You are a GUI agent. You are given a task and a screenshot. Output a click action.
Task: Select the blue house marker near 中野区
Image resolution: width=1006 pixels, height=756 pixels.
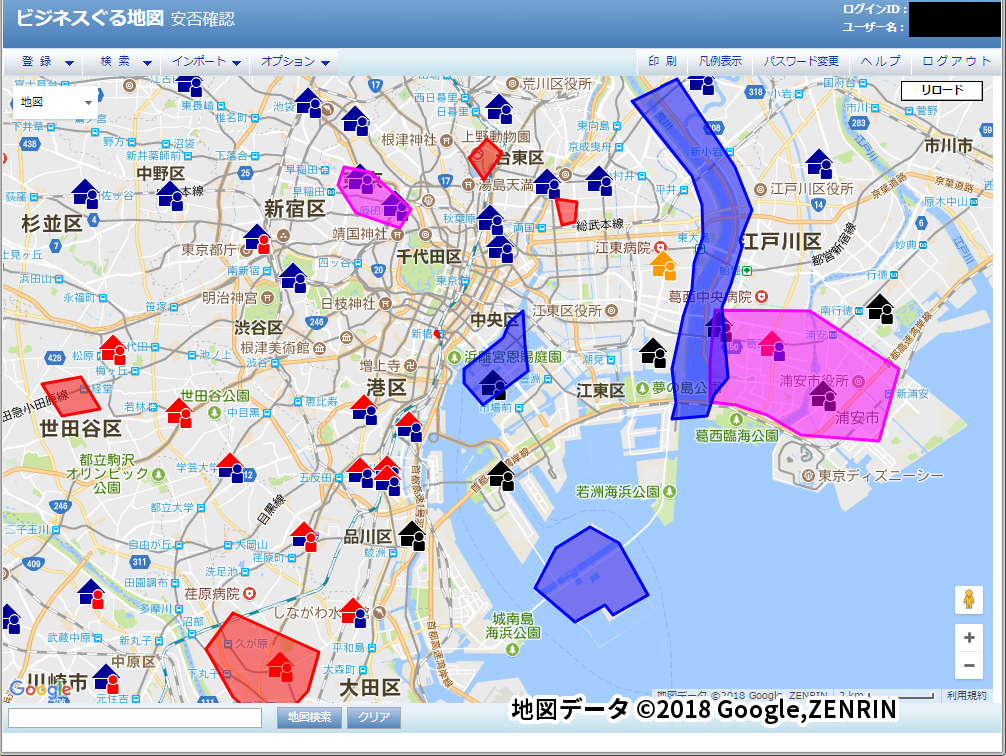pos(171,196)
